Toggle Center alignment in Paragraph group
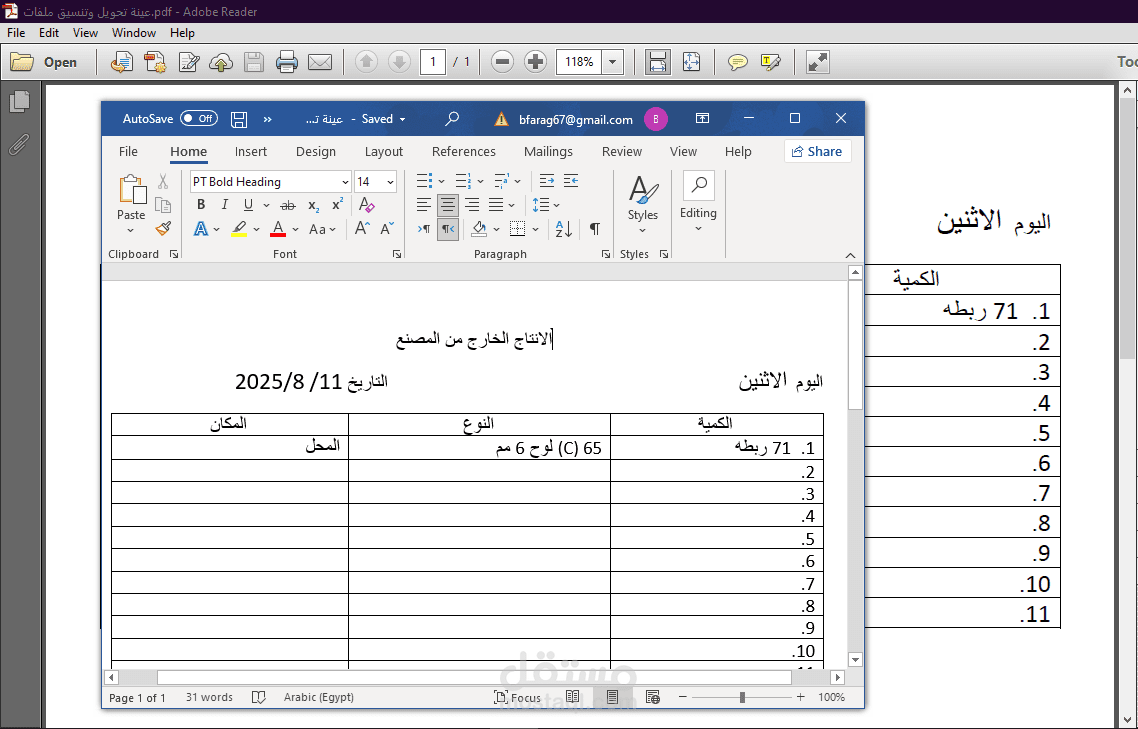1138x729 pixels. [448, 205]
